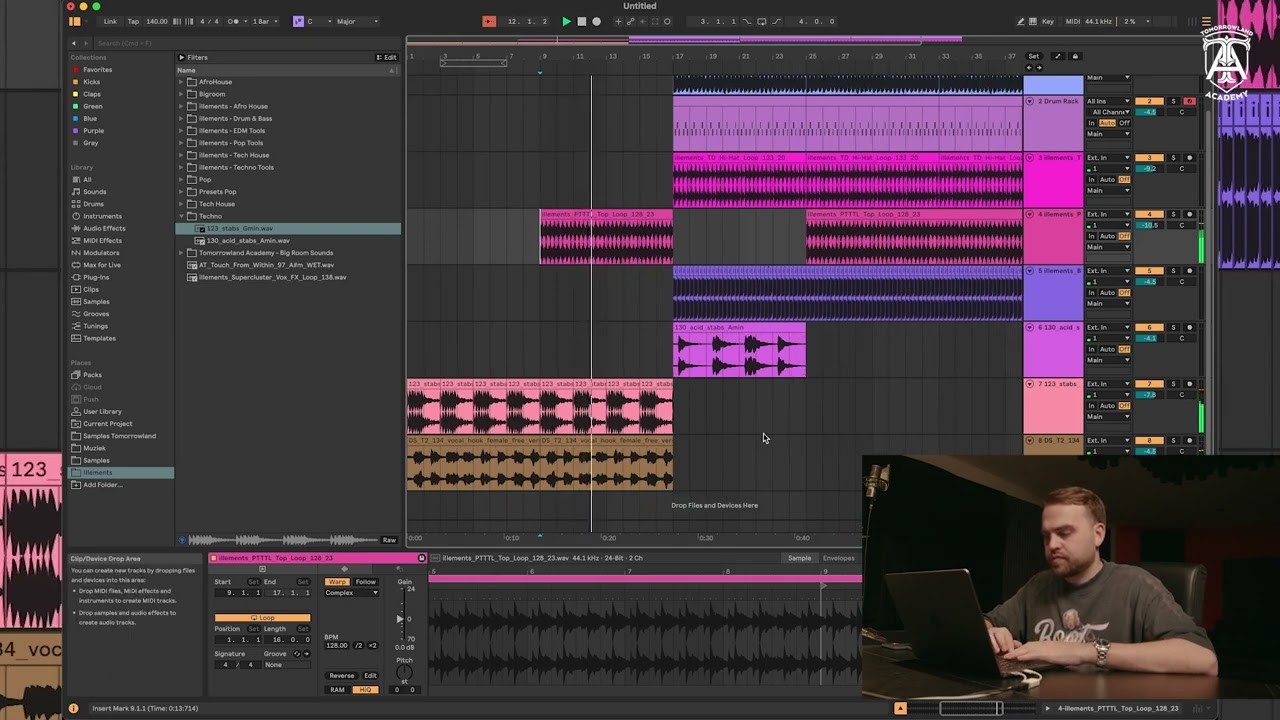This screenshot has width=1280, height=720.
Task: Toggle browser preview headphones icon
Action: coord(182,540)
